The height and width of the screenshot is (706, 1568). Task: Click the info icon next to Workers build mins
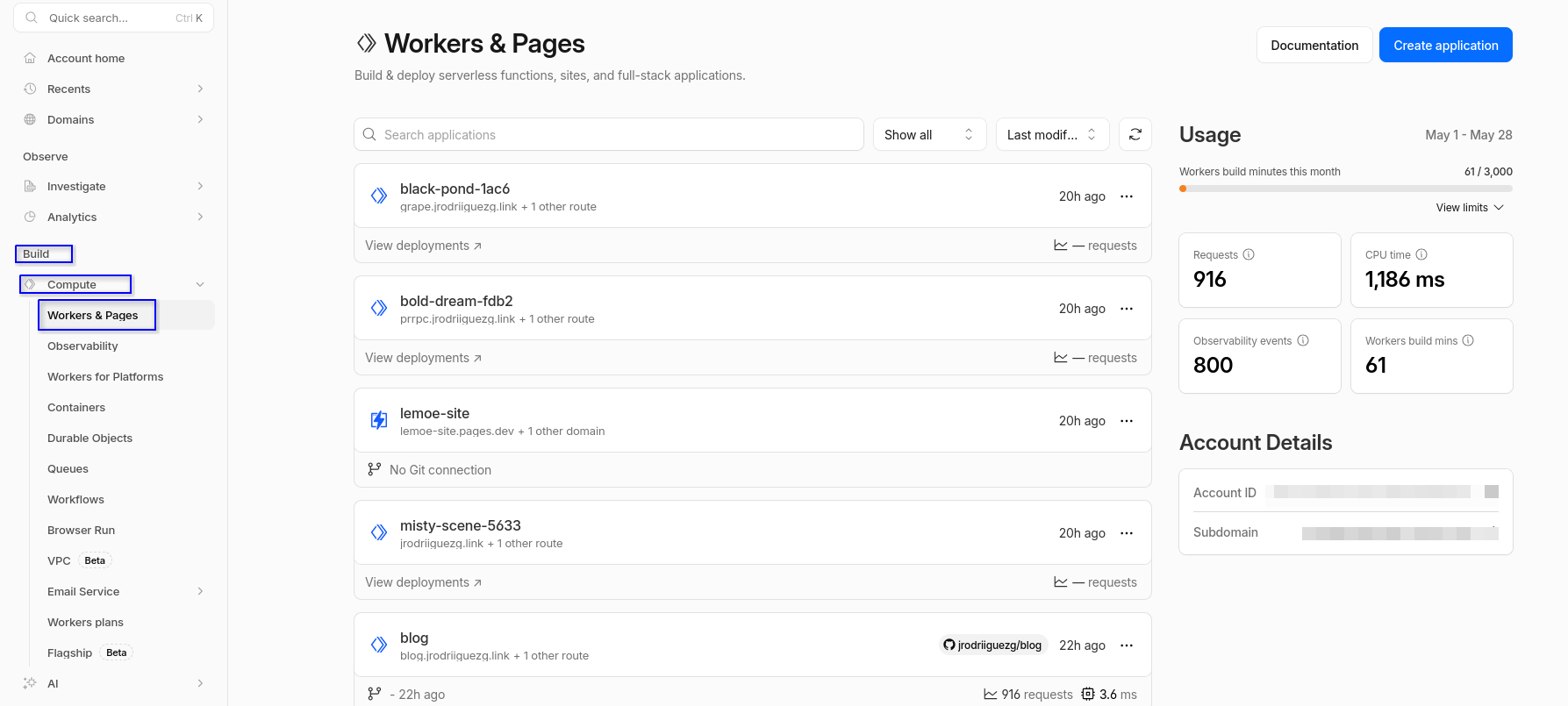(1468, 340)
